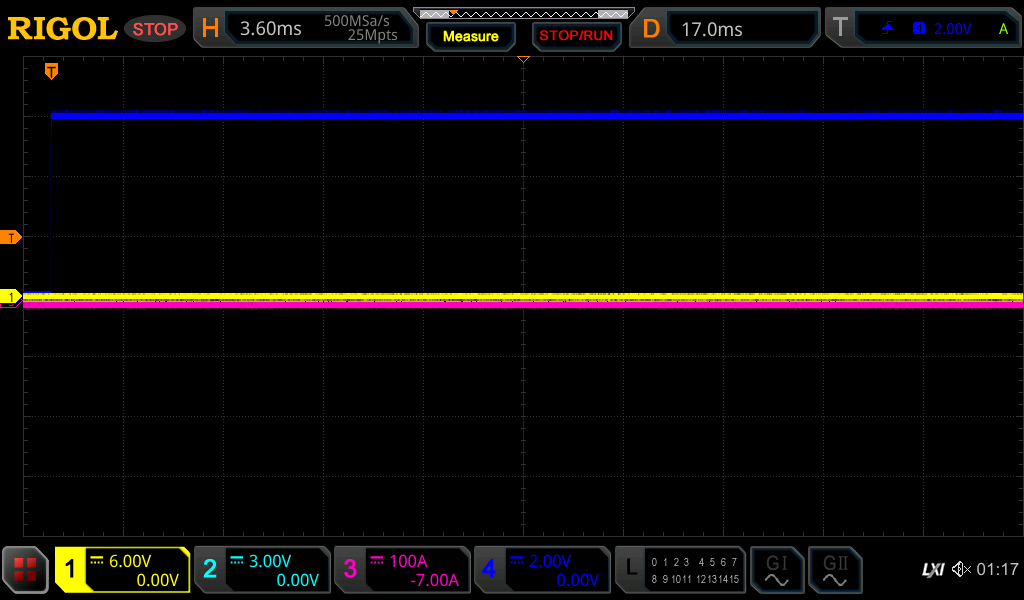Toggle channel 3 with 100A scale
This screenshot has height=600, width=1024.
402,570
